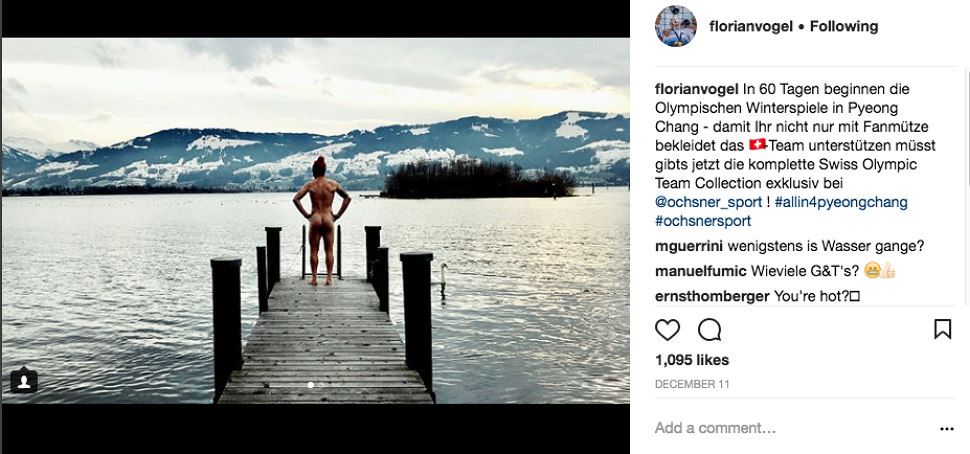Viewport: 970px width, 454px height.
Task: Open the three-dot more options menu
Action: (947, 429)
